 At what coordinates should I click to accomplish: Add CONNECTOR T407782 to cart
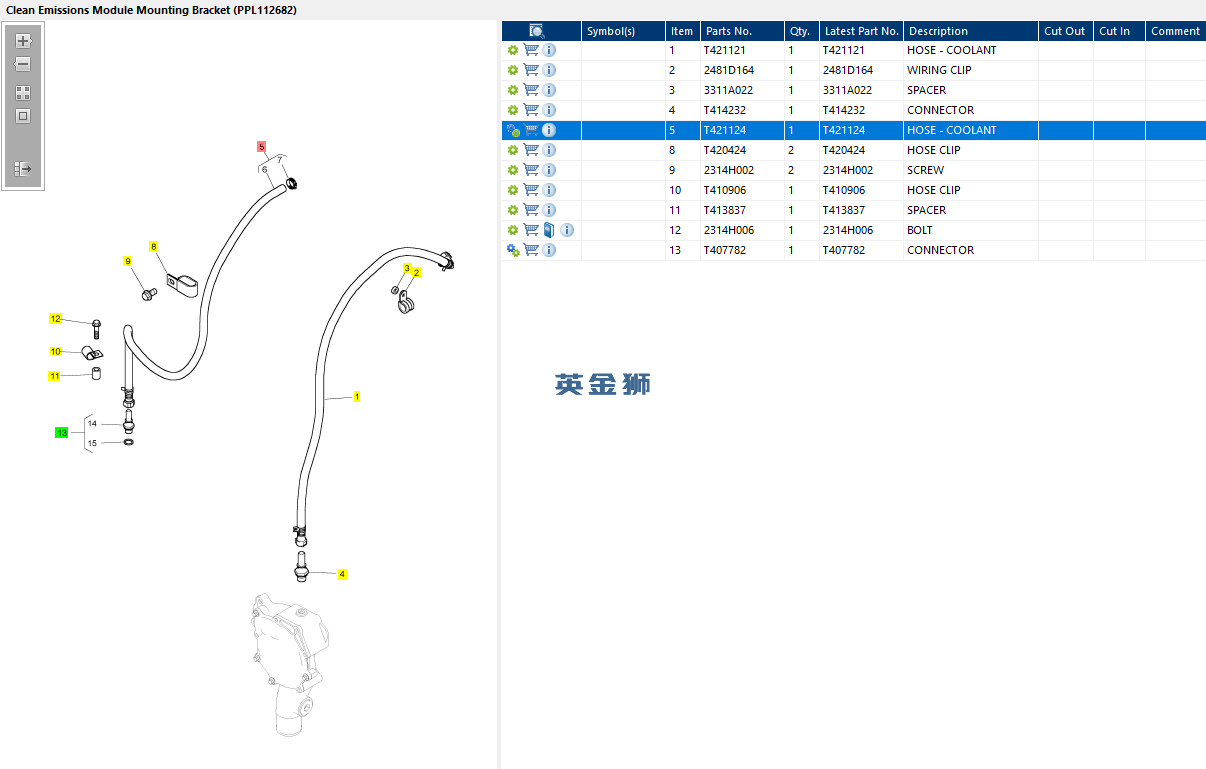(531, 250)
